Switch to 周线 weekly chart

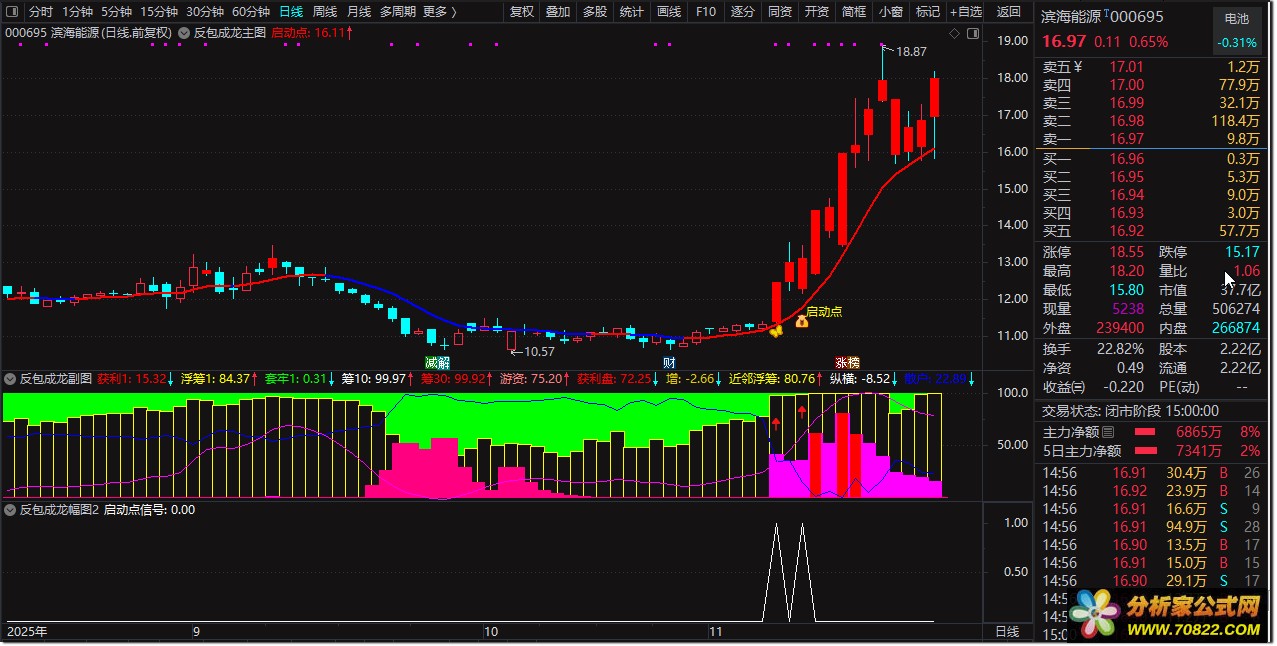[325, 12]
